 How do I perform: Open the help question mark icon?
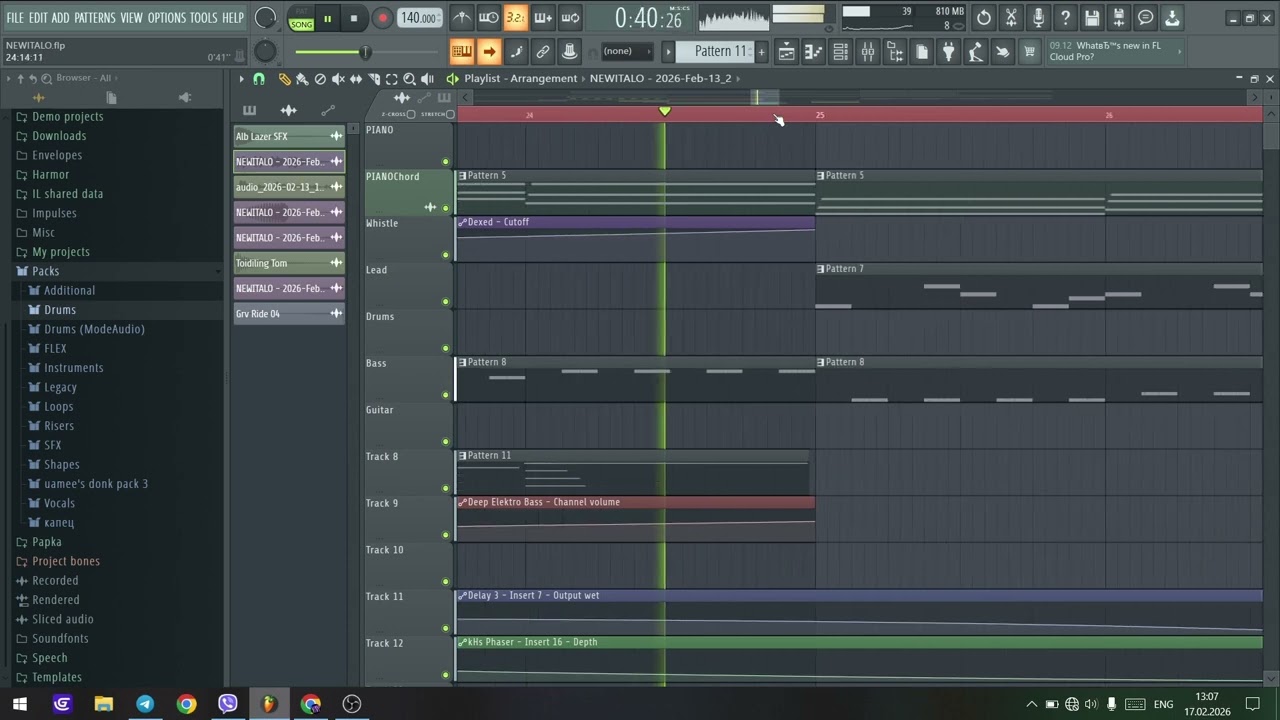click(x=1065, y=17)
